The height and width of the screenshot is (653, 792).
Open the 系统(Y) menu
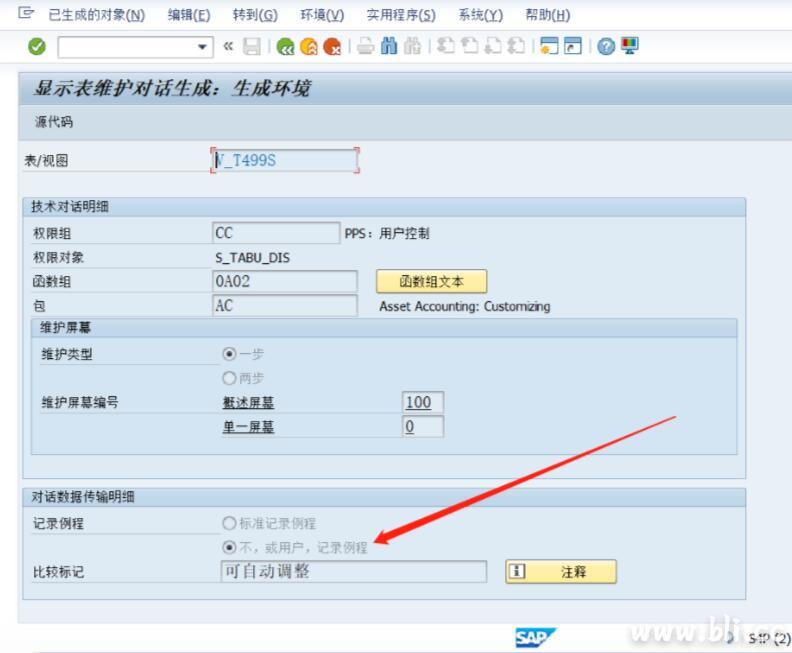(480, 15)
